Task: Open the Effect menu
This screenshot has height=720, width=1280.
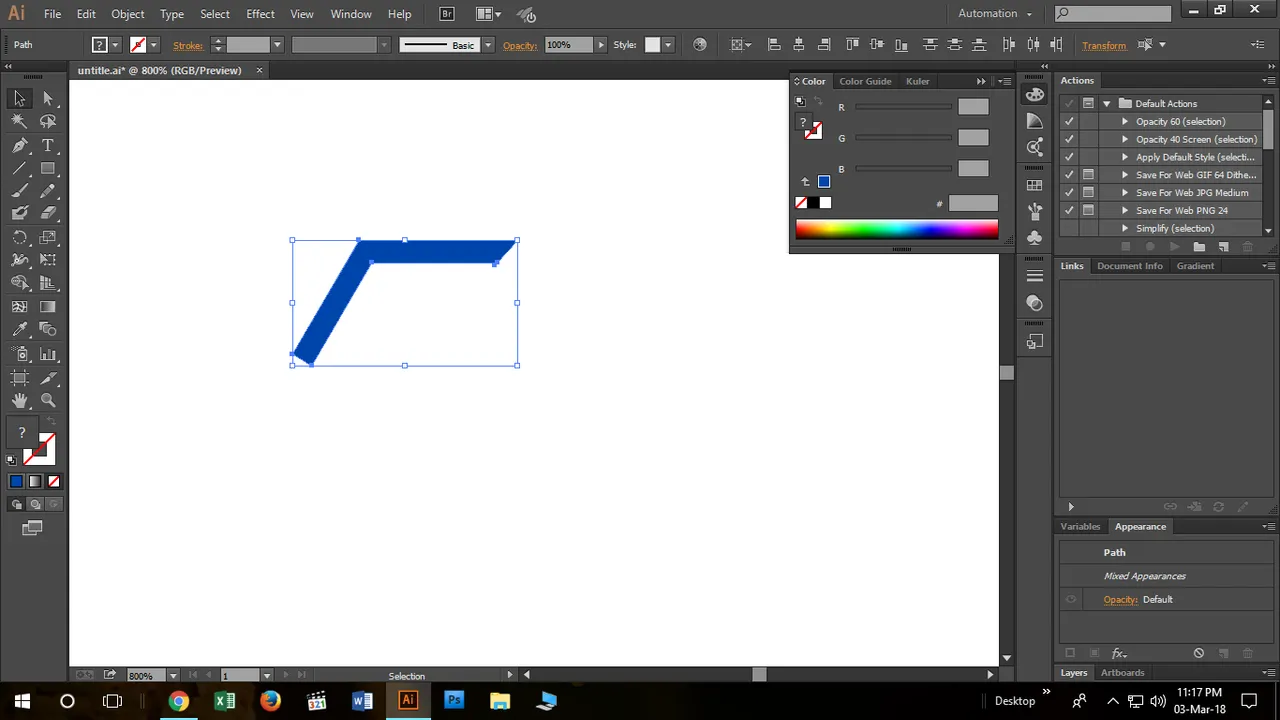Action: point(260,14)
